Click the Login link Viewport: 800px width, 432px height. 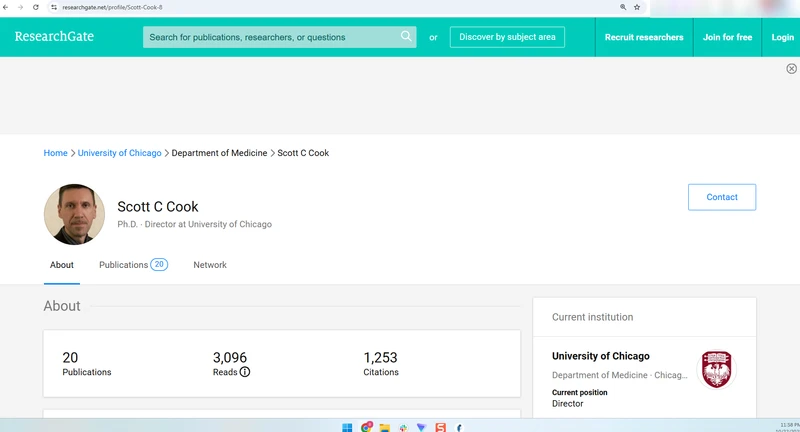click(782, 37)
